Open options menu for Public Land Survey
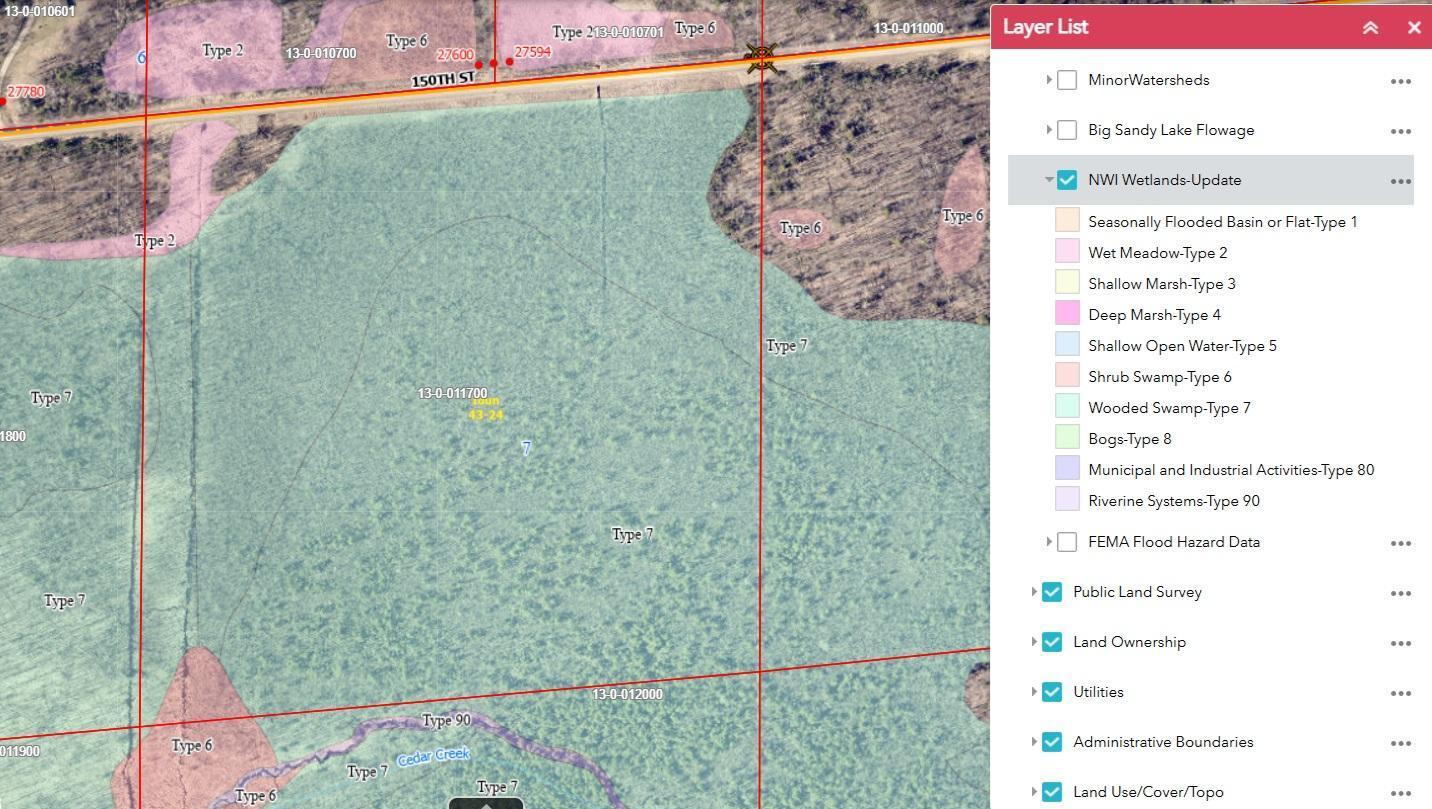 coord(1400,593)
